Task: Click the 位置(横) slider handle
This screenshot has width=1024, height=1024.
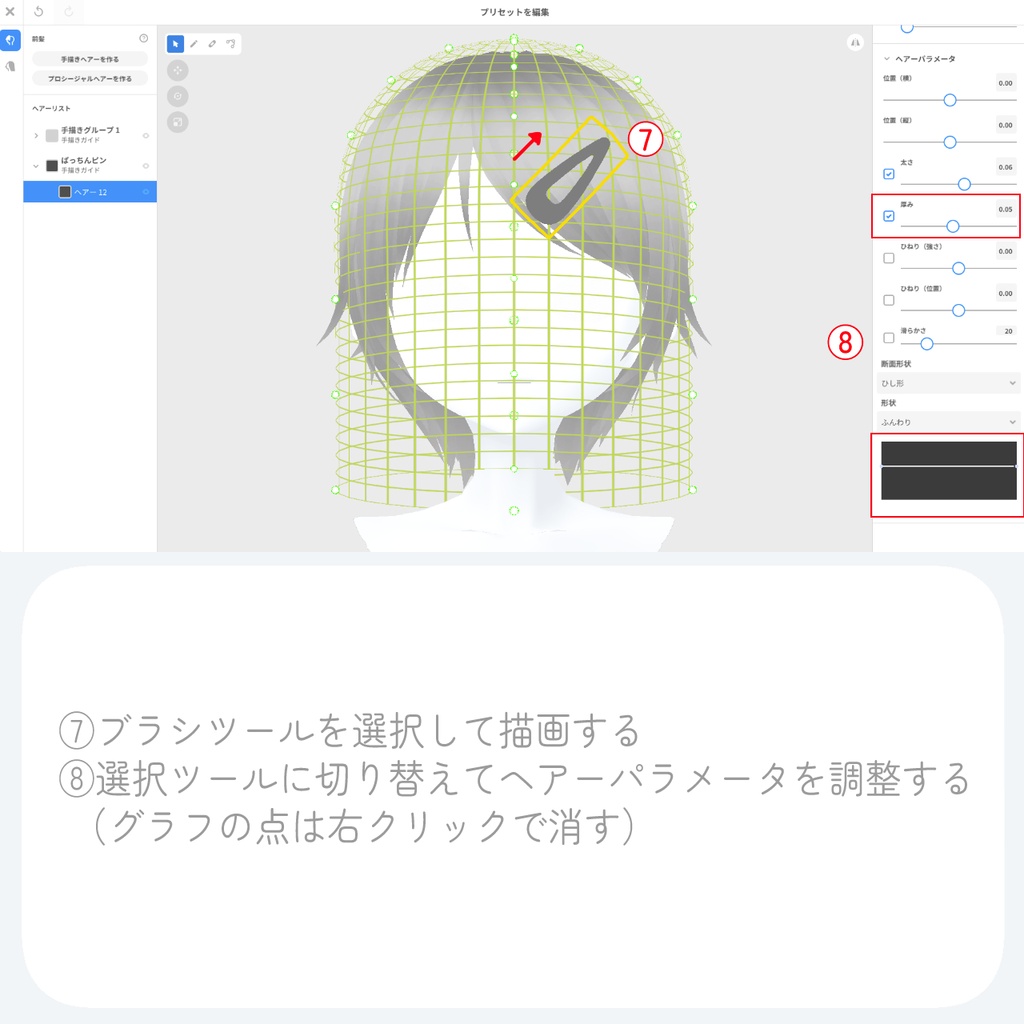Action: point(950,100)
